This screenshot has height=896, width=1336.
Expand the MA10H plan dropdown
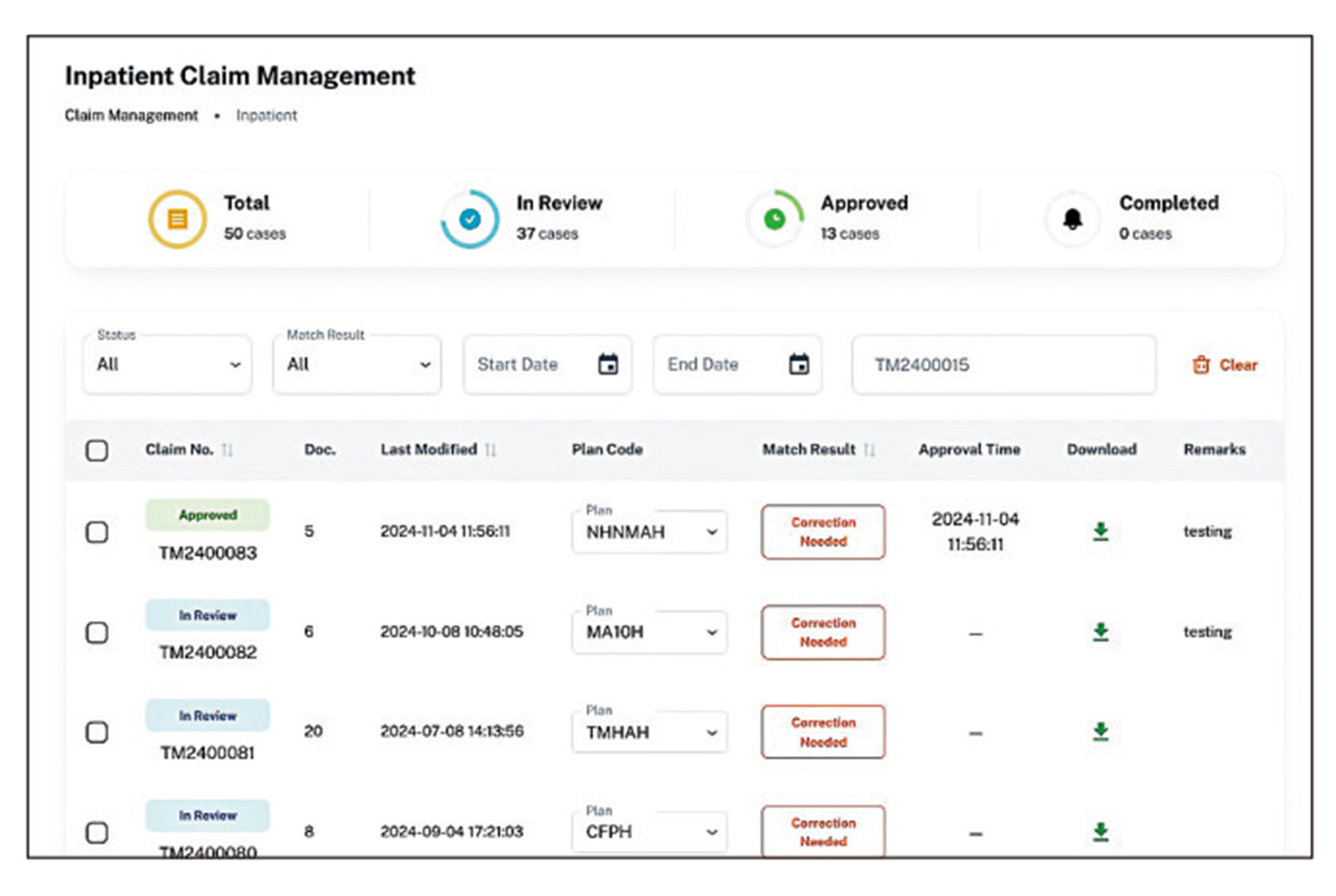click(x=649, y=631)
